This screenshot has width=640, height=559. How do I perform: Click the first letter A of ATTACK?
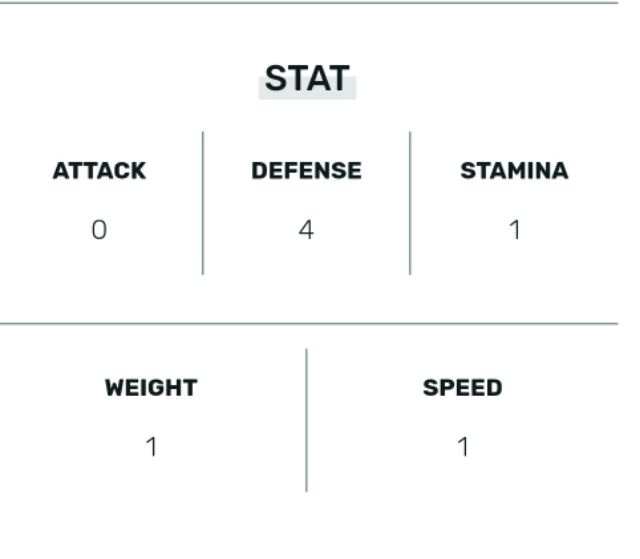coord(60,171)
